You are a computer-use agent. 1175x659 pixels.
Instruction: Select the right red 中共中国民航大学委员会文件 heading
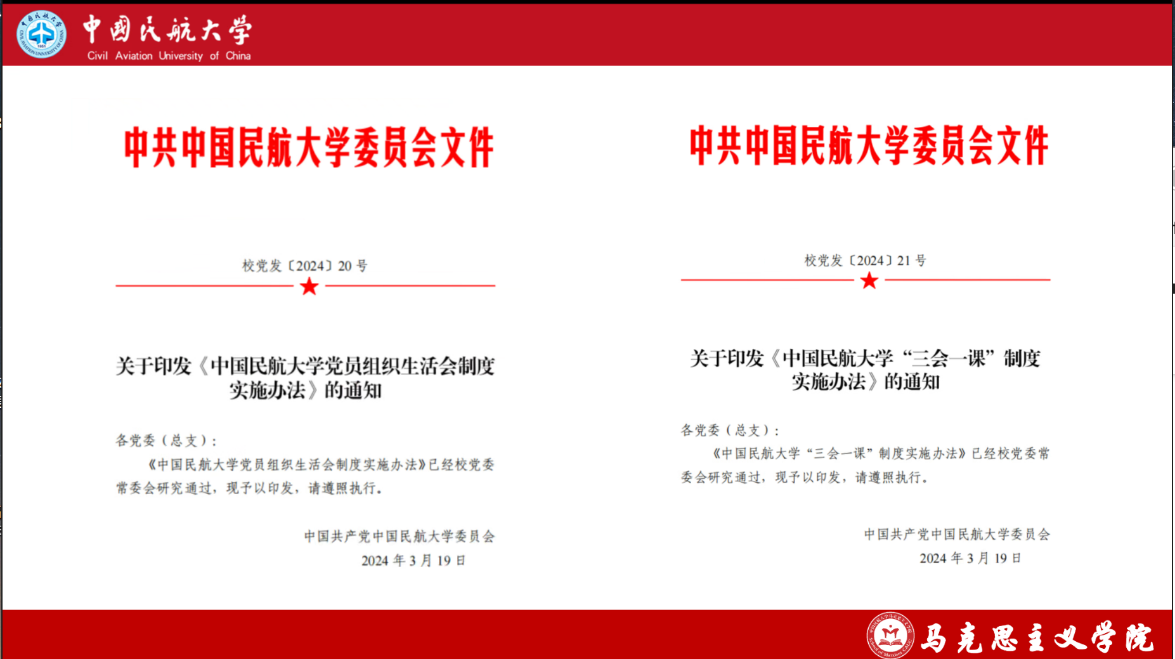click(x=869, y=146)
